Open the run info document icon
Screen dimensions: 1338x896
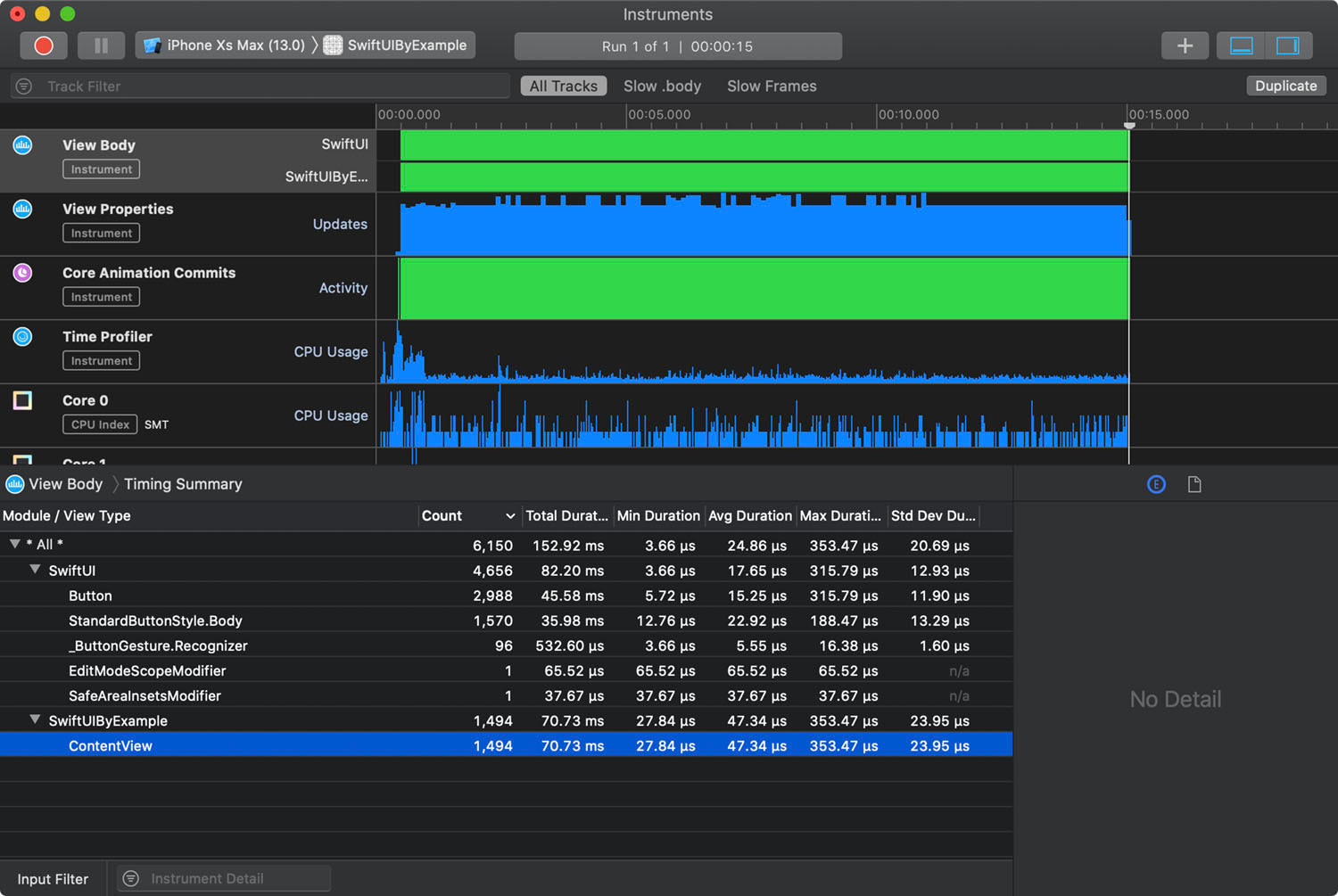1194,484
